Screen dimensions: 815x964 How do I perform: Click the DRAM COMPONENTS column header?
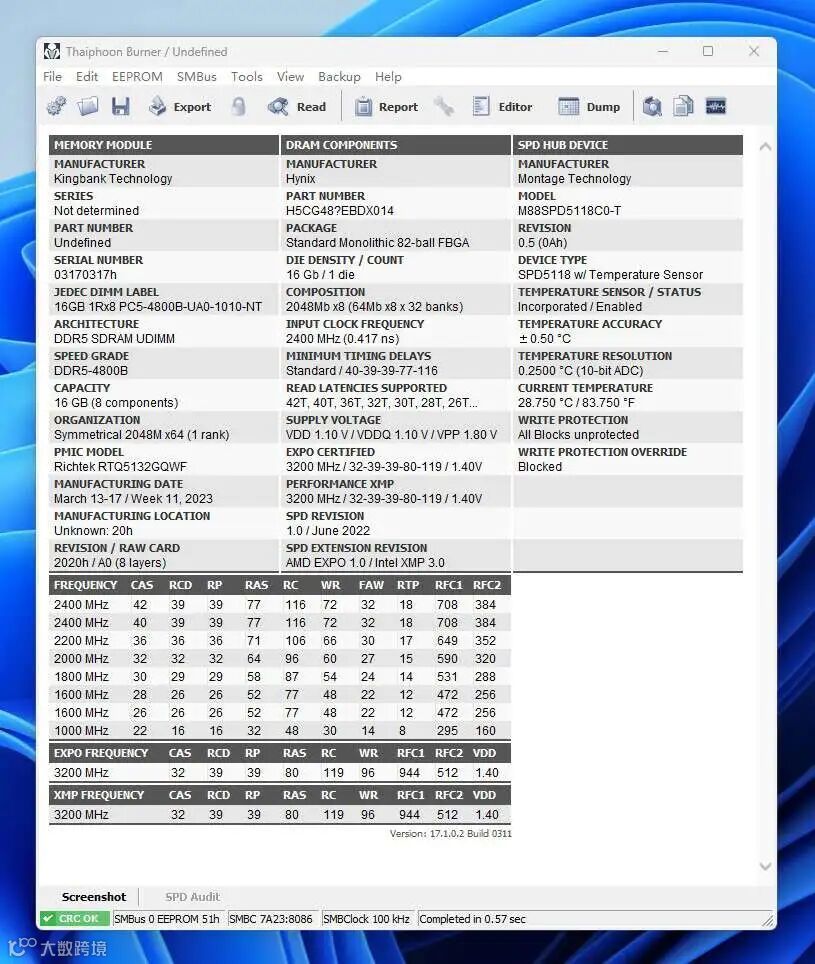coord(396,145)
